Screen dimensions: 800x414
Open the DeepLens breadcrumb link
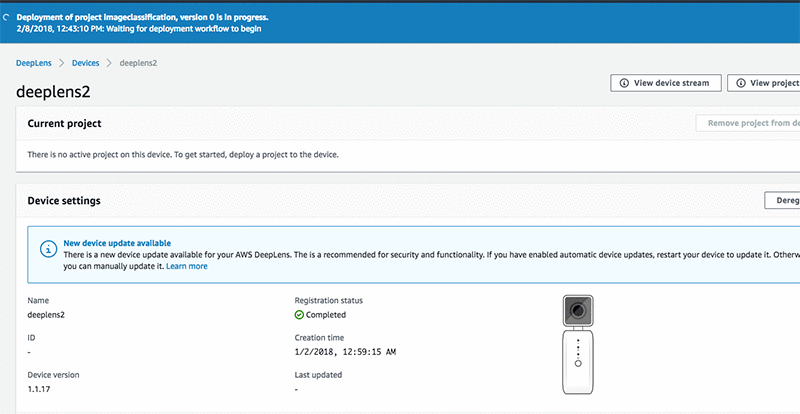(34, 63)
